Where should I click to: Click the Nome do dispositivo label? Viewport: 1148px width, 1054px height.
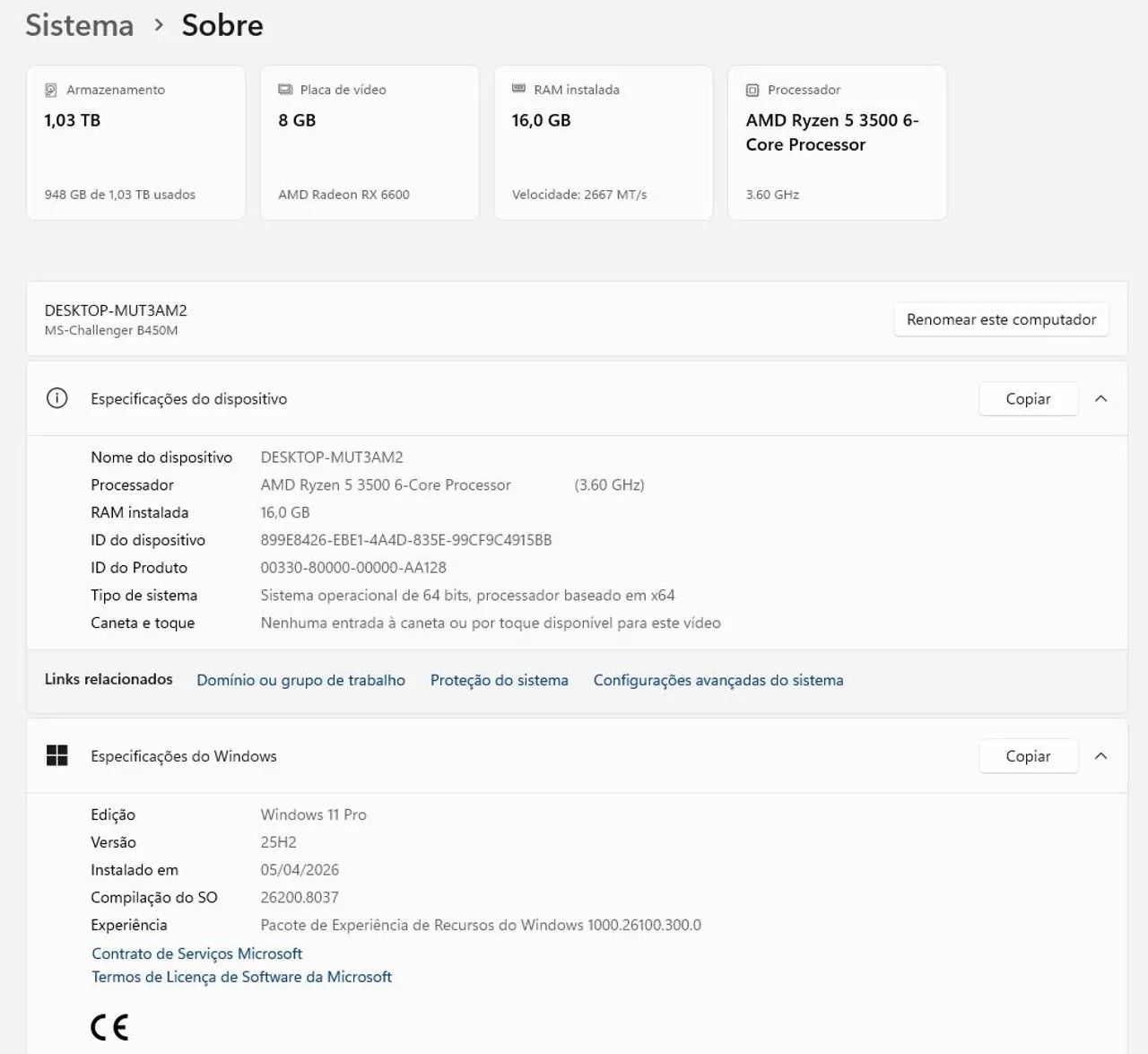click(x=161, y=457)
